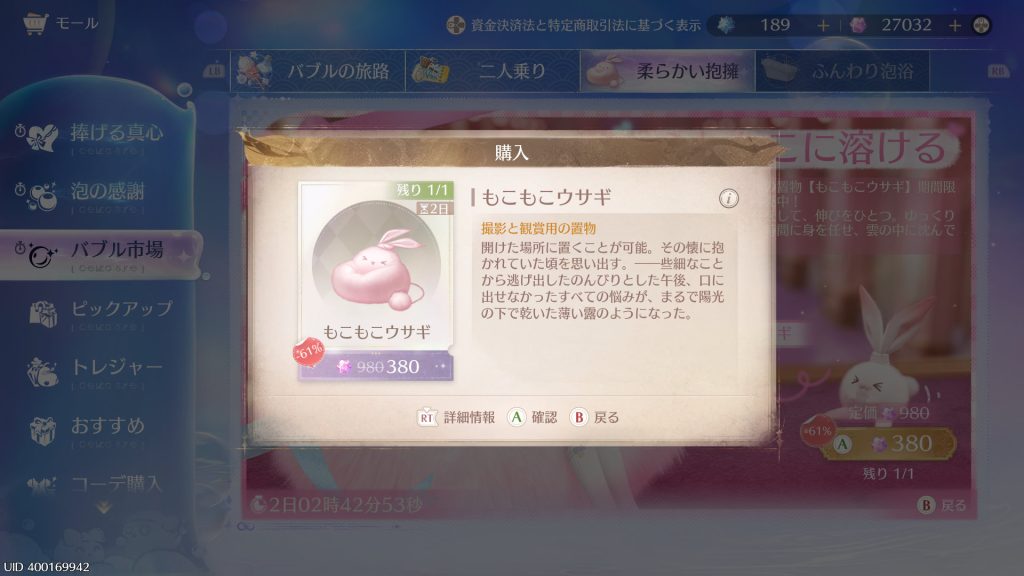Click the 380 purchase price button on banner
The height and width of the screenshot is (576, 1024).
point(888,444)
